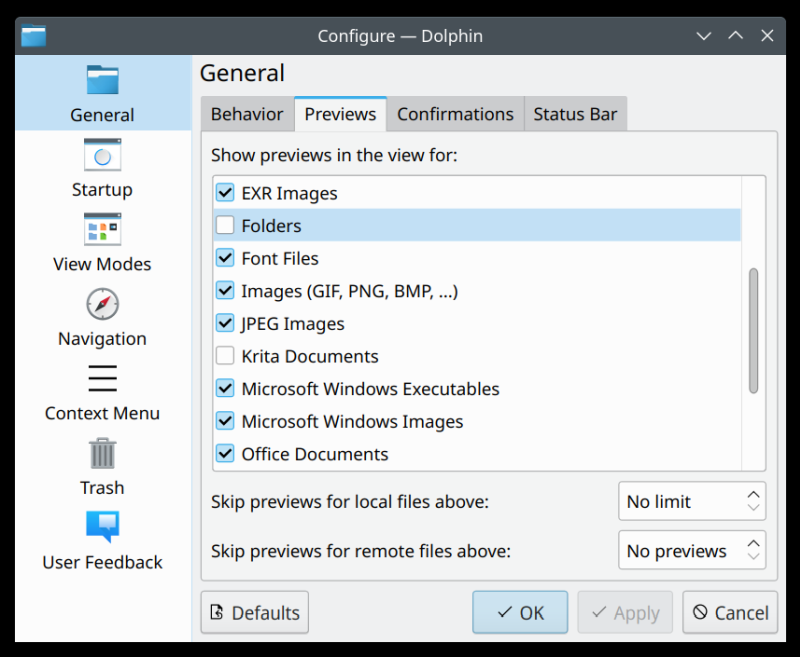Click the Defaults button
The width and height of the screenshot is (800, 657).
[255, 613]
